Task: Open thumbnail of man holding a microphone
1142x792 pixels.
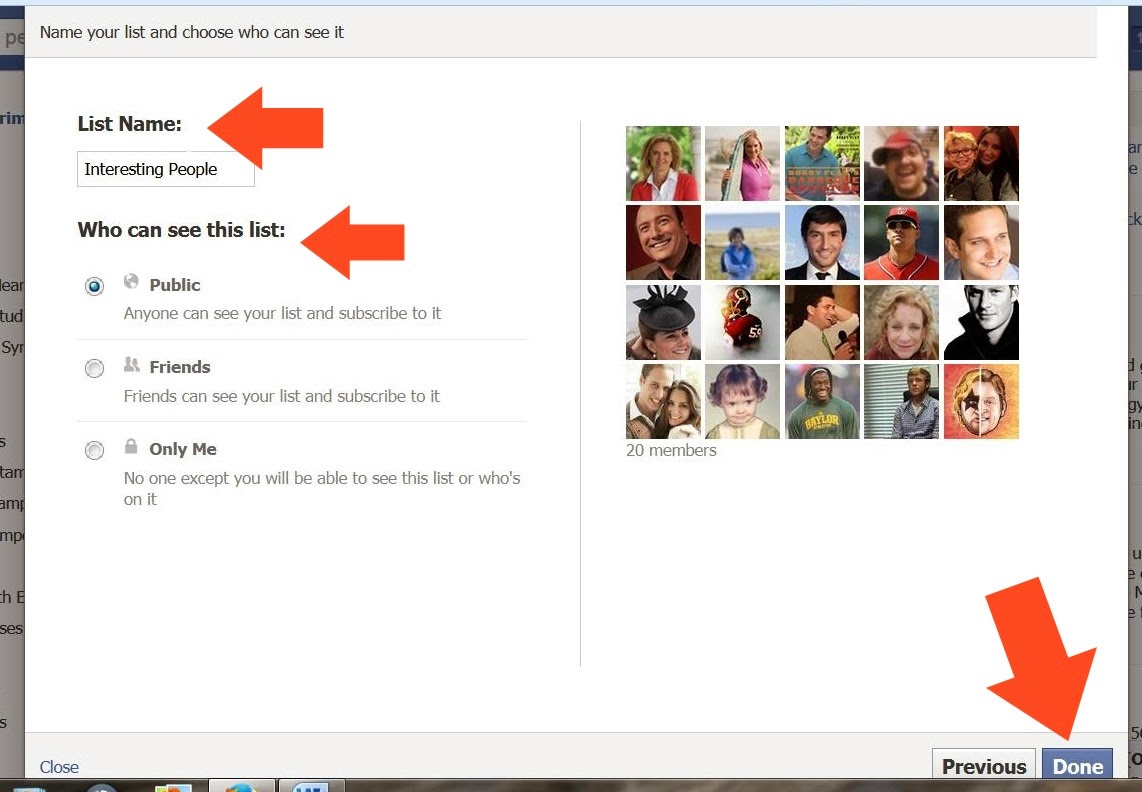Action: (822, 322)
